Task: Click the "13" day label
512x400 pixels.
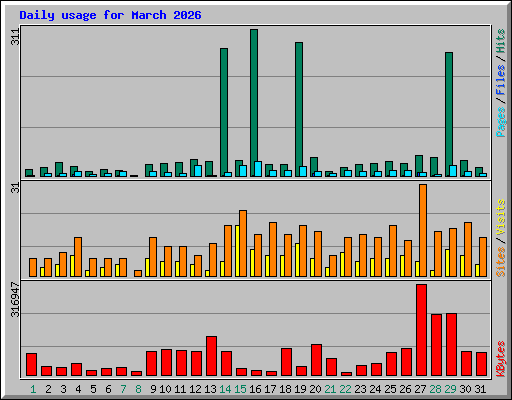Action: click(x=210, y=389)
